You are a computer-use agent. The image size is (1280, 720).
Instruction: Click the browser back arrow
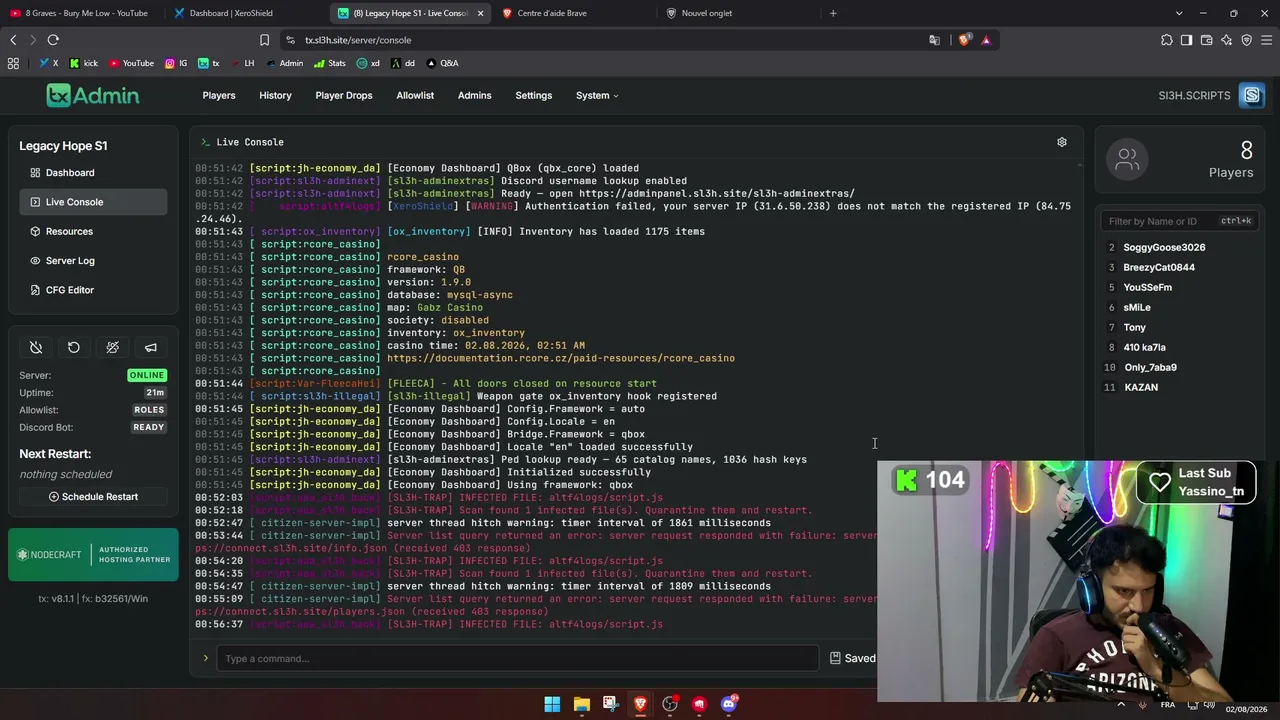click(13, 40)
